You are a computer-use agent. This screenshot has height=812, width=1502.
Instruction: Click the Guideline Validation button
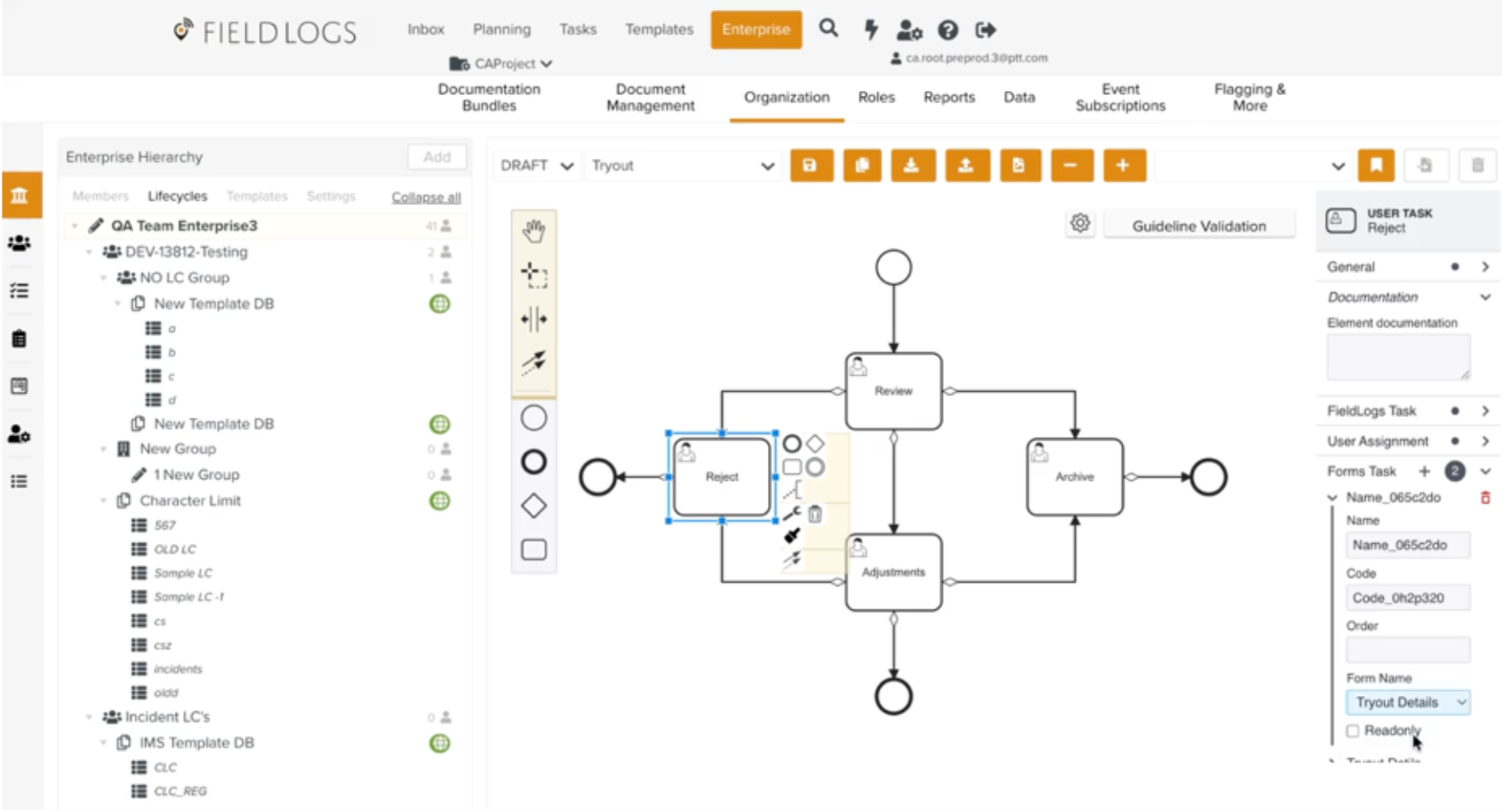coord(1198,226)
